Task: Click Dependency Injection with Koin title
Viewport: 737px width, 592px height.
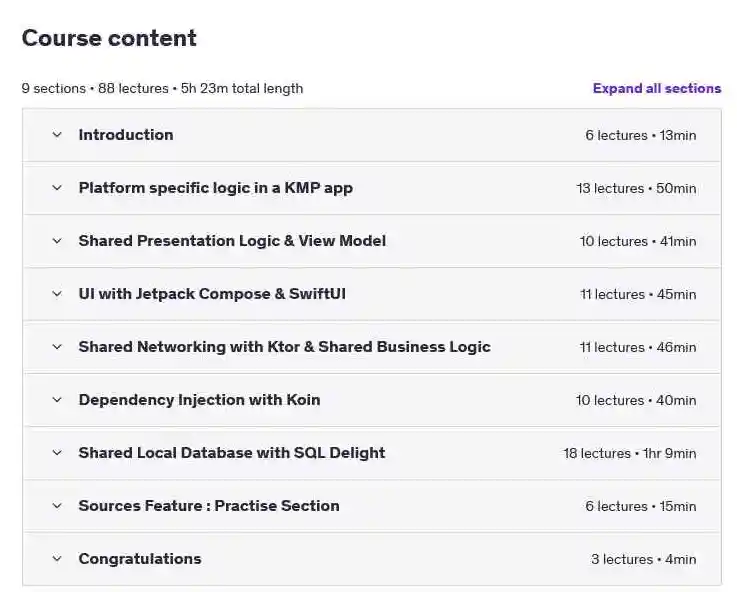Action: tap(199, 400)
